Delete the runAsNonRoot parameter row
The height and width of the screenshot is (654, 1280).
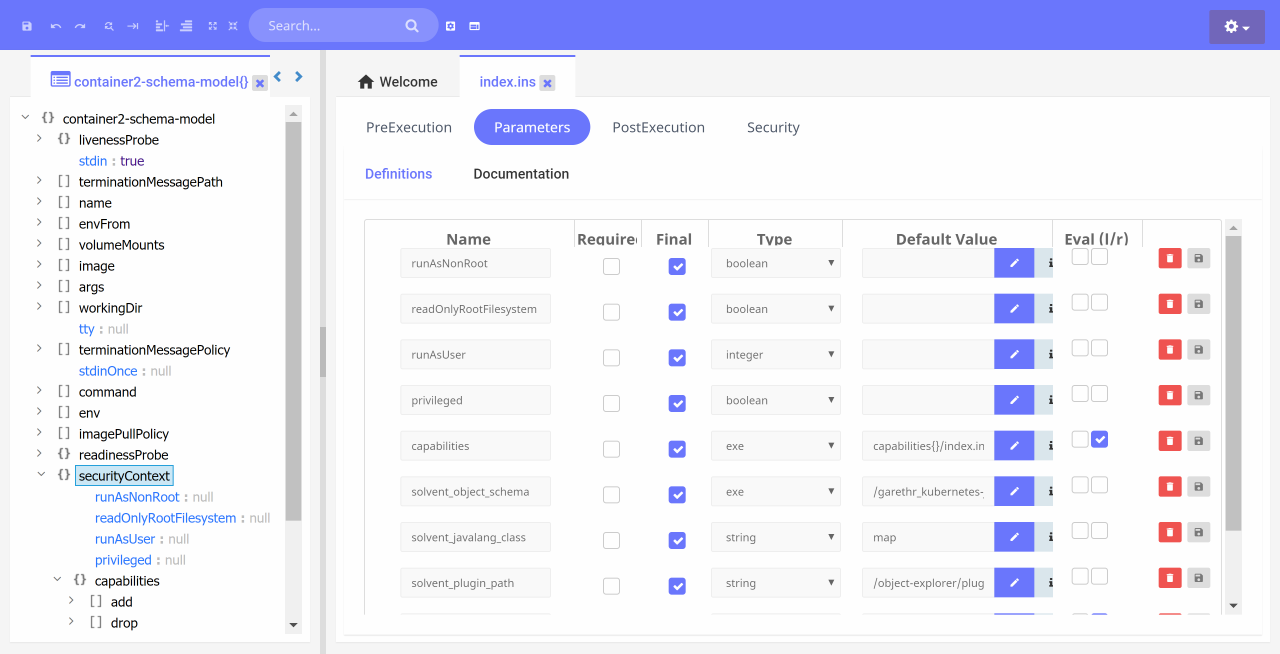1169,258
